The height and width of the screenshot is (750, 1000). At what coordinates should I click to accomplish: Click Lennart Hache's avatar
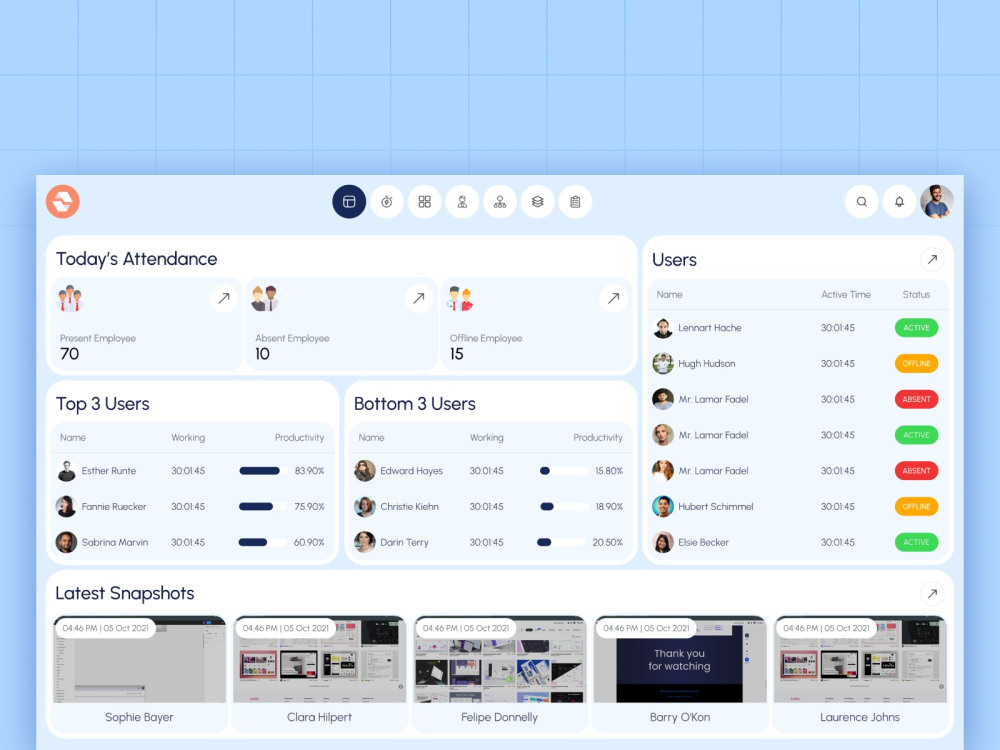pos(663,328)
